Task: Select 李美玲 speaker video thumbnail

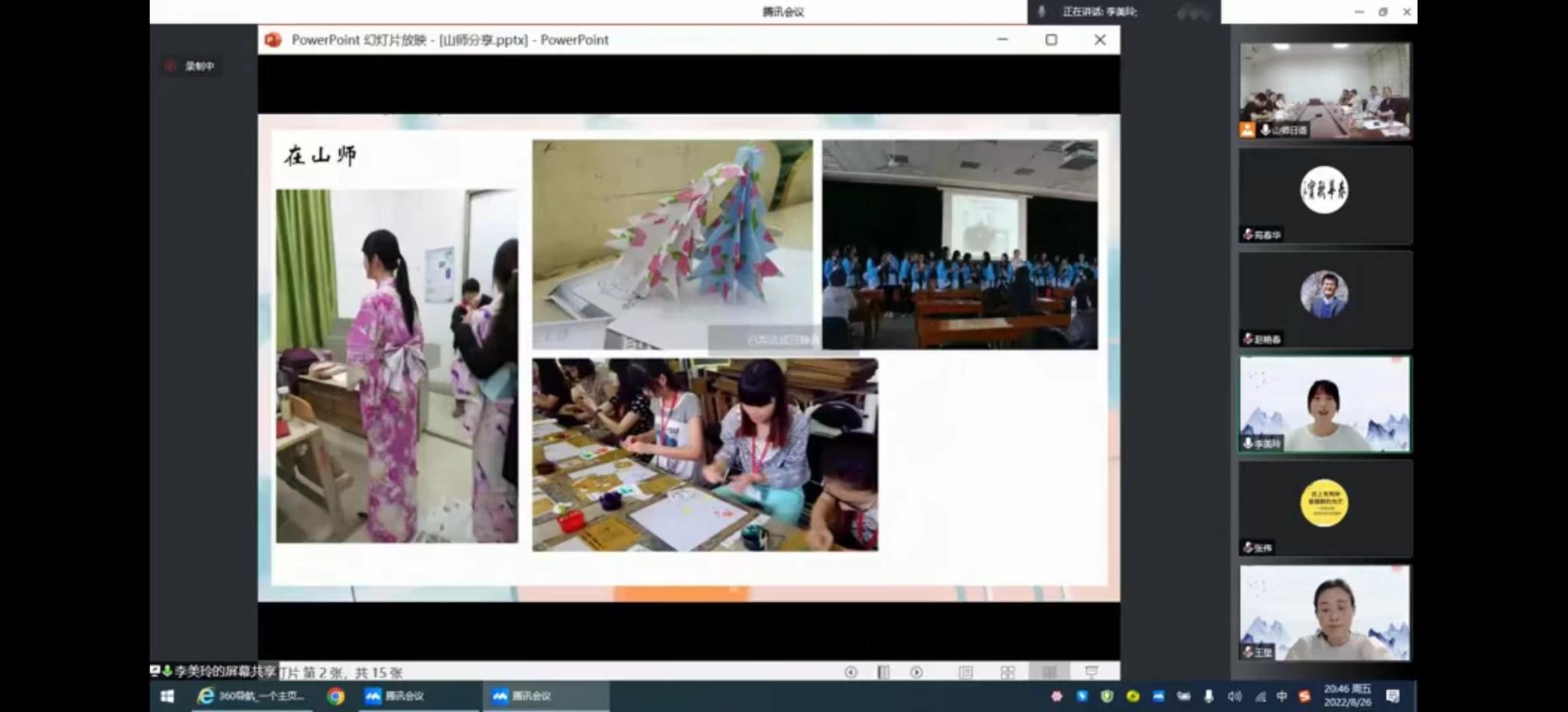Action: coord(1325,403)
